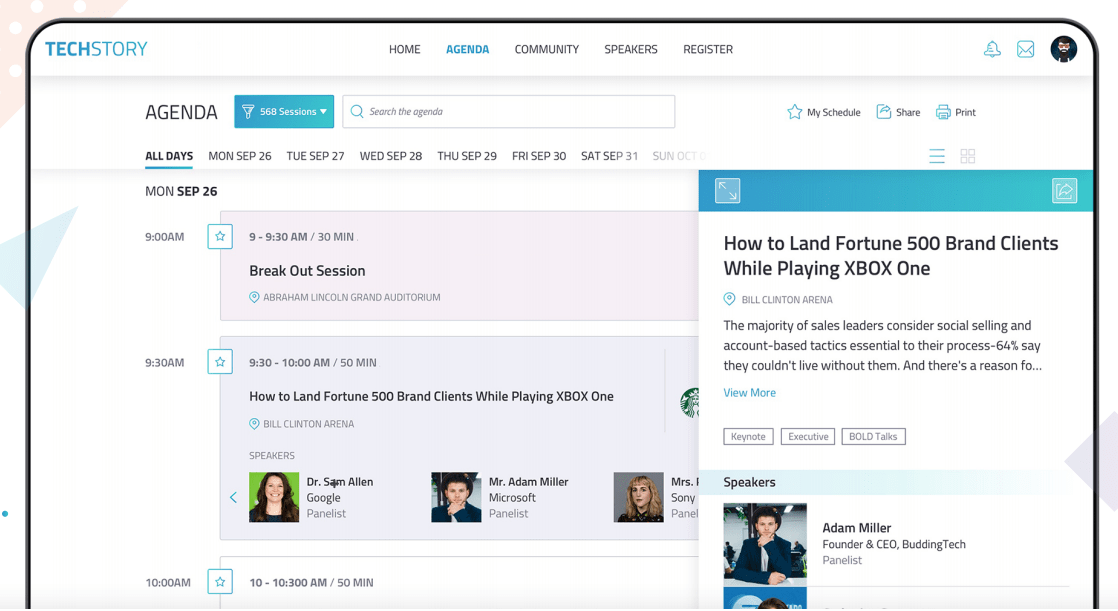Click share icon in detail panel header
Image resolution: width=1118 pixels, height=611 pixels.
click(1065, 190)
